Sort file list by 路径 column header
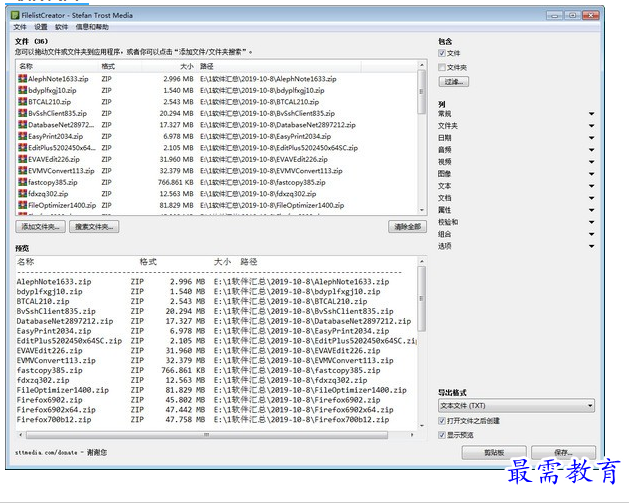This screenshot has width=629, height=503. (279, 66)
